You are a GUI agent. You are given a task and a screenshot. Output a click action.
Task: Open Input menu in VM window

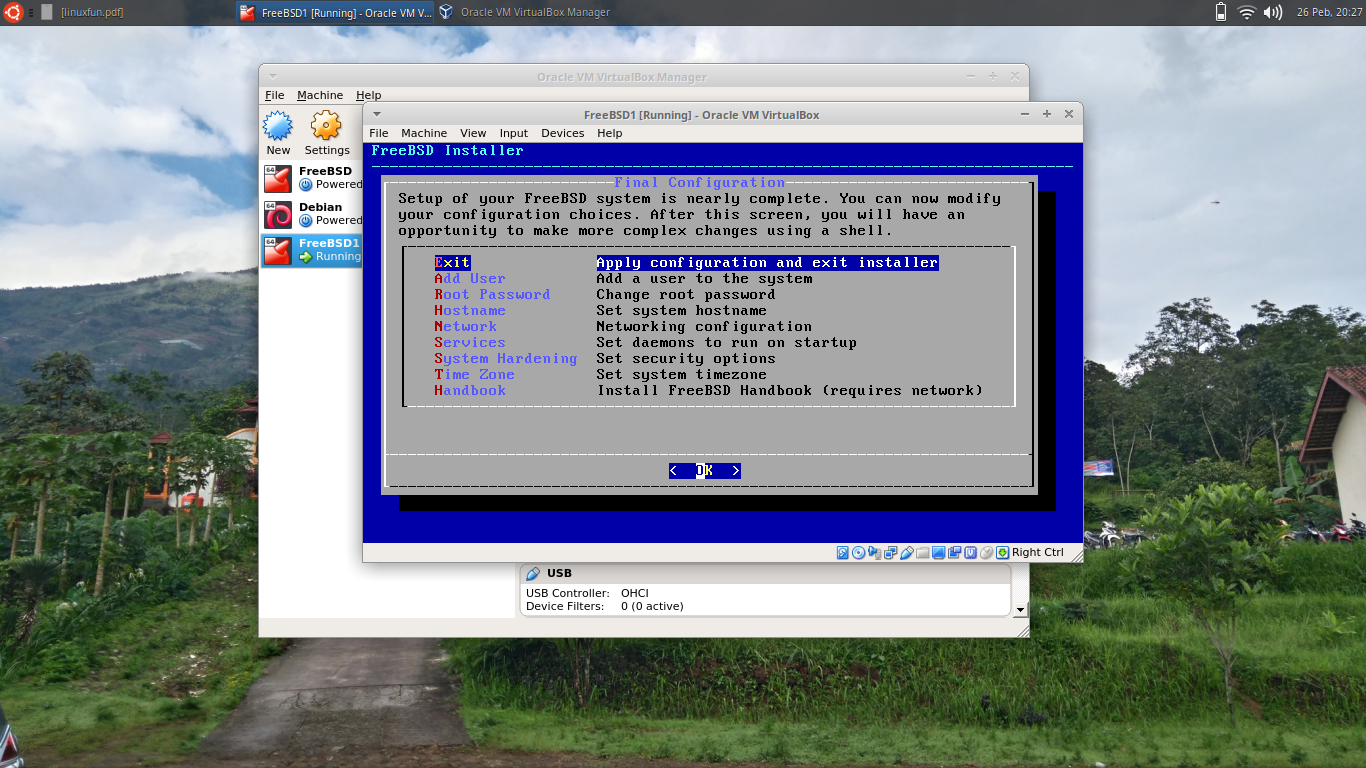click(514, 133)
